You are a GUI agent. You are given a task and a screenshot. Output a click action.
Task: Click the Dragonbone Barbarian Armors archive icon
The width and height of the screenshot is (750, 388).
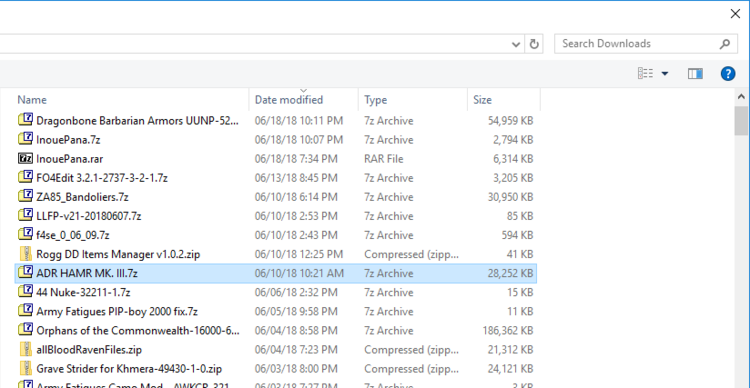[25, 120]
